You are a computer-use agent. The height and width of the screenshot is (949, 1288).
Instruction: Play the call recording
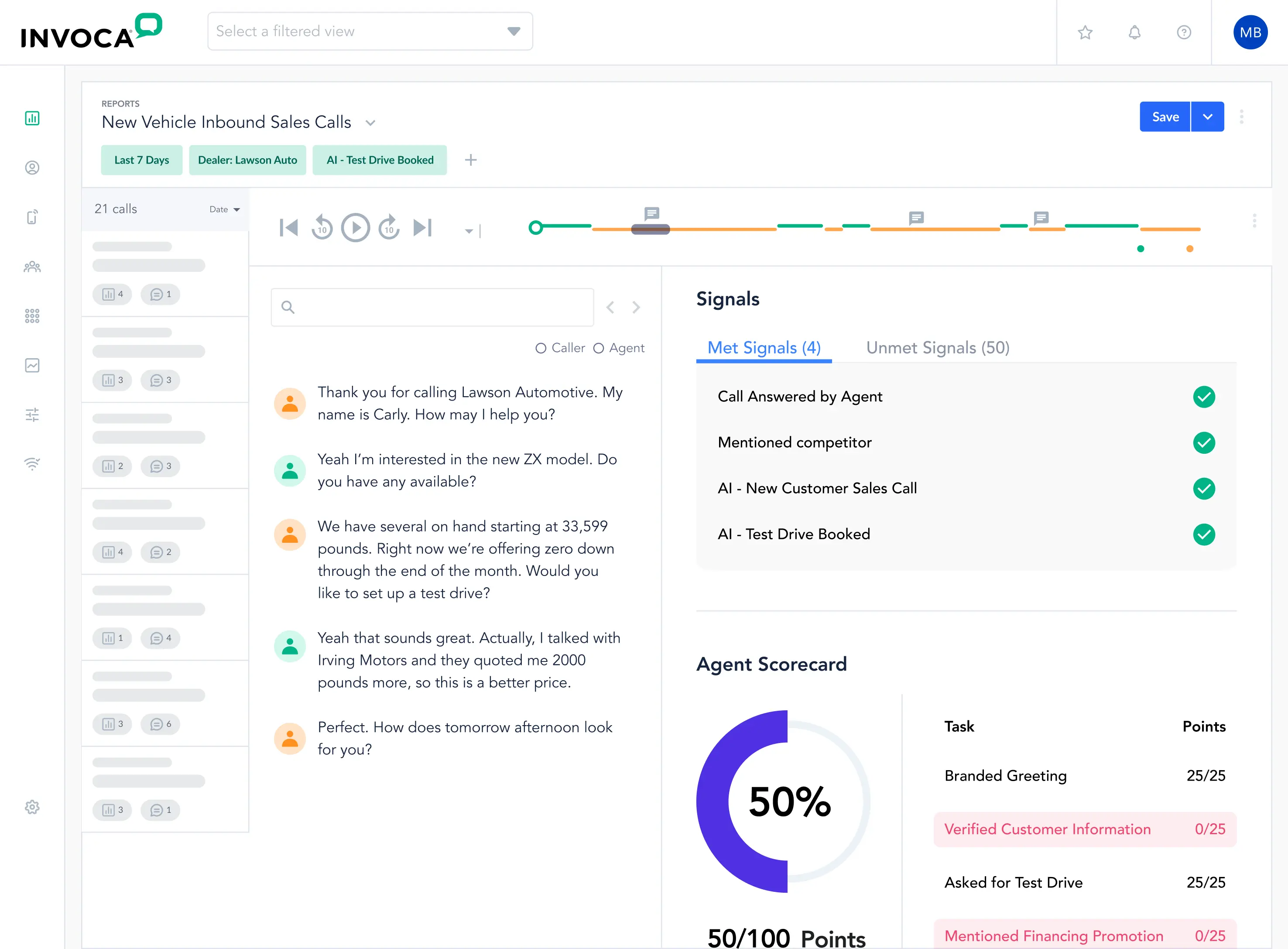[356, 227]
